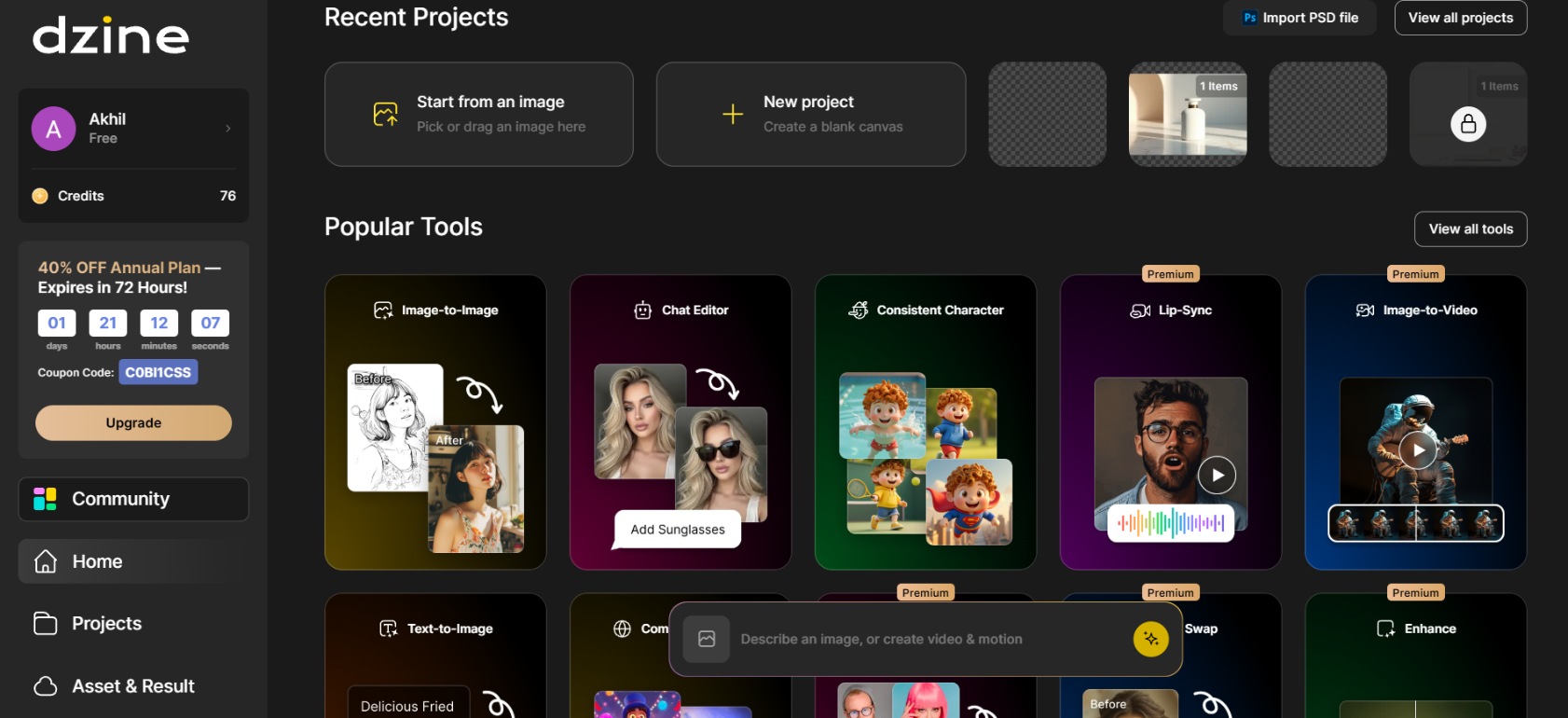The image size is (1568, 718).
Task: Go to the Home menu item
Action: click(133, 561)
